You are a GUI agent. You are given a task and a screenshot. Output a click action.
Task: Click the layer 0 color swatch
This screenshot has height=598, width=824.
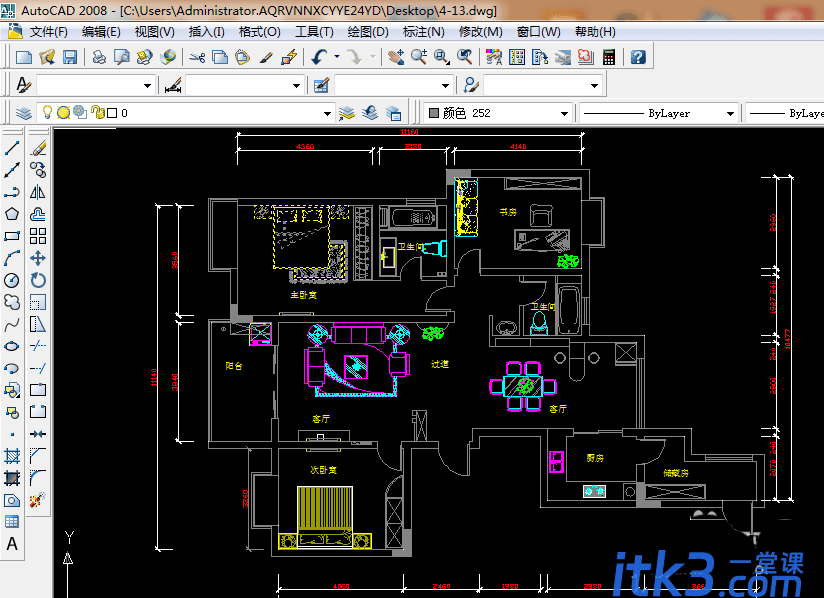click(112, 113)
